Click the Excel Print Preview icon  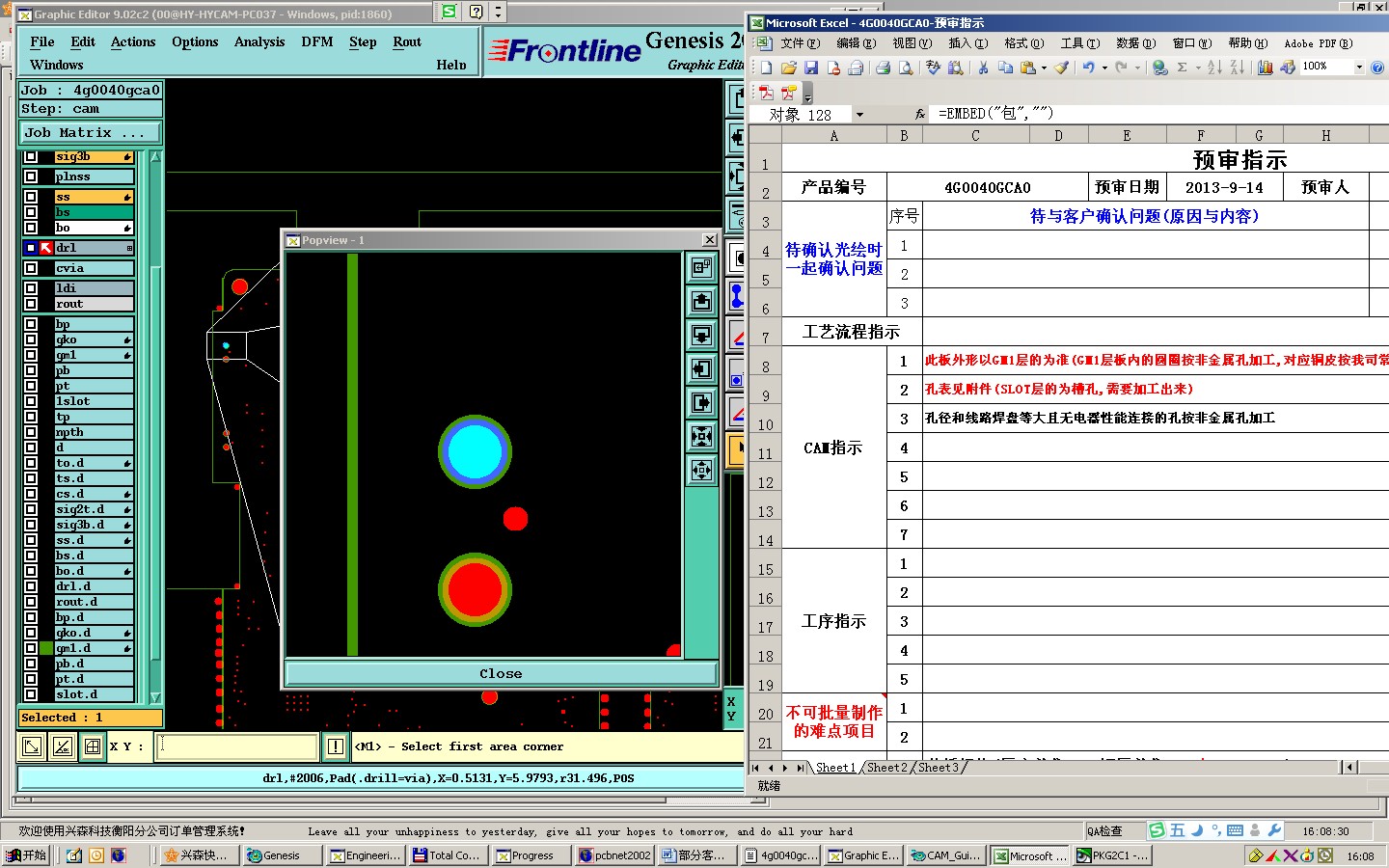[906, 68]
